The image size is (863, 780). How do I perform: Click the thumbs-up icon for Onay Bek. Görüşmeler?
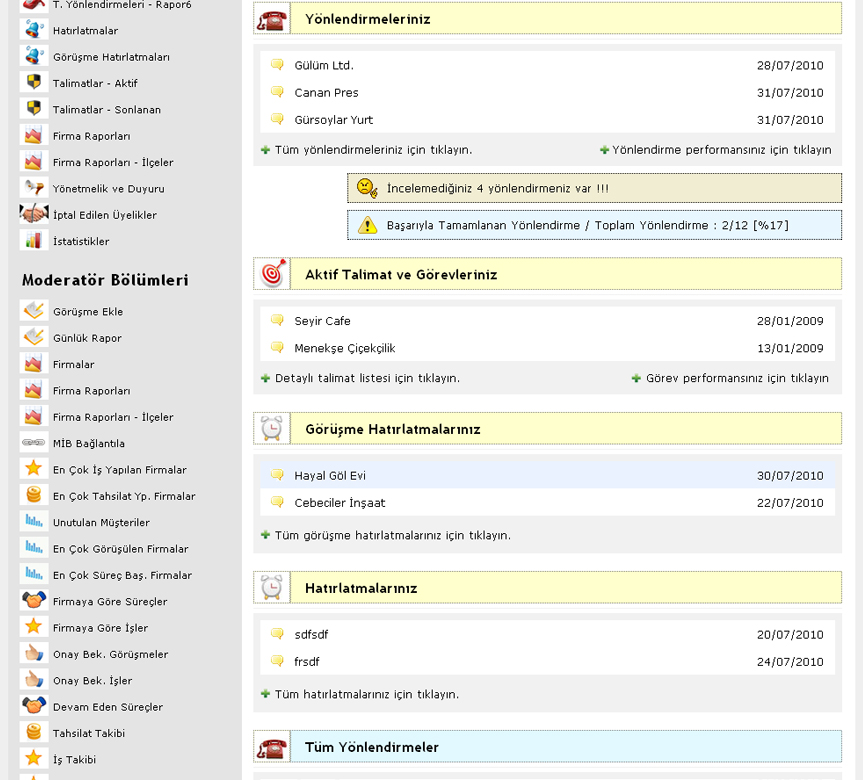click(x=34, y=654)
